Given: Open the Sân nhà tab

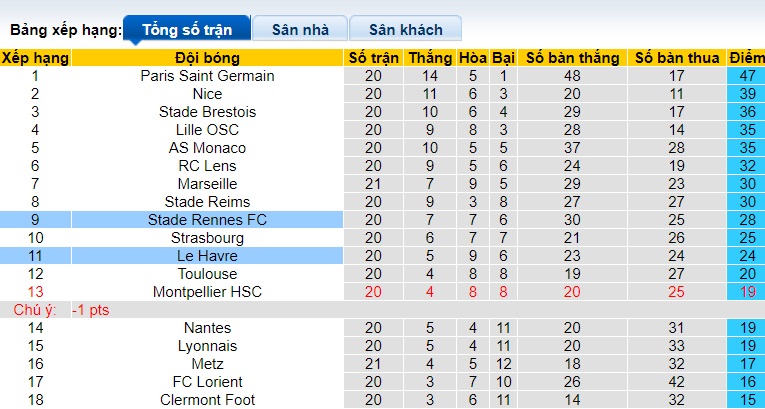Looking at the screenshot, I should tap(299, 29).
